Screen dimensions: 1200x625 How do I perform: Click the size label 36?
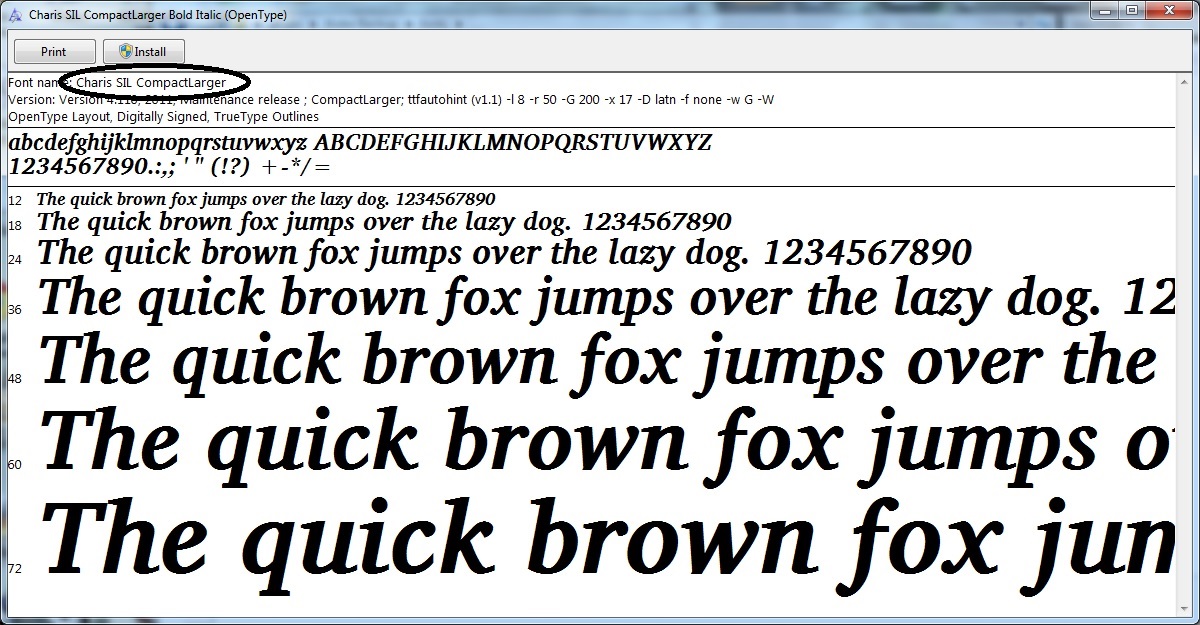pyautogui.click(x=15, y=310)
